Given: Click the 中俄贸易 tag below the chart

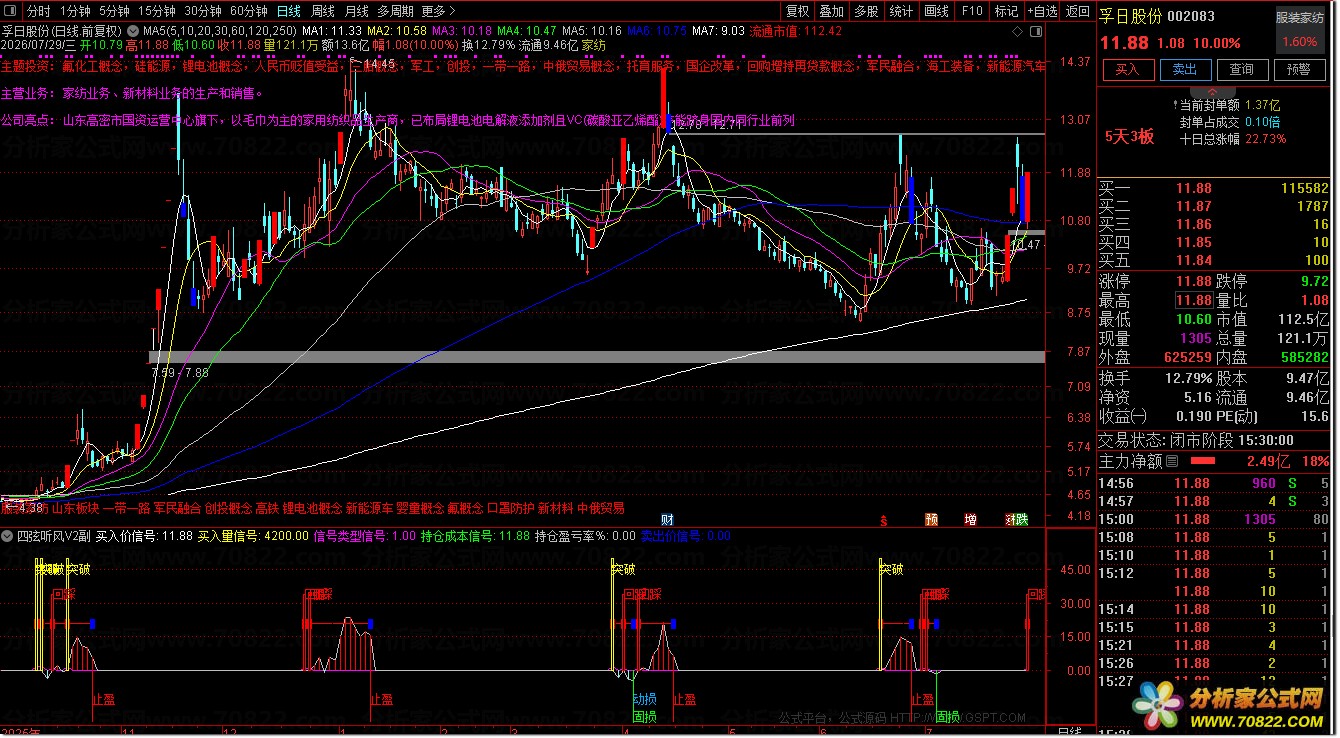Looking at the screenshot, I should click(x=601, y=508).
